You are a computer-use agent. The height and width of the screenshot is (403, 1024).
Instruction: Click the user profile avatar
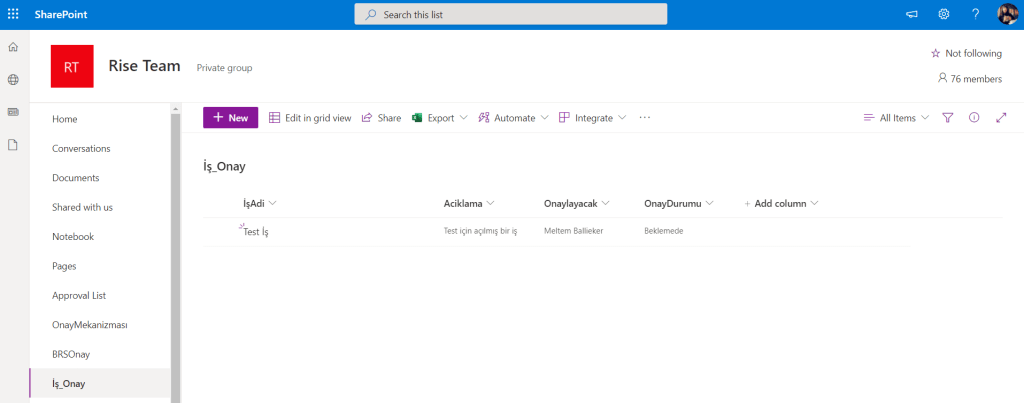tap(1007, 14)
